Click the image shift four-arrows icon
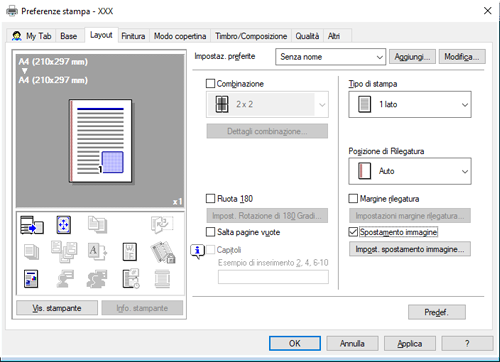 [63, 225]
